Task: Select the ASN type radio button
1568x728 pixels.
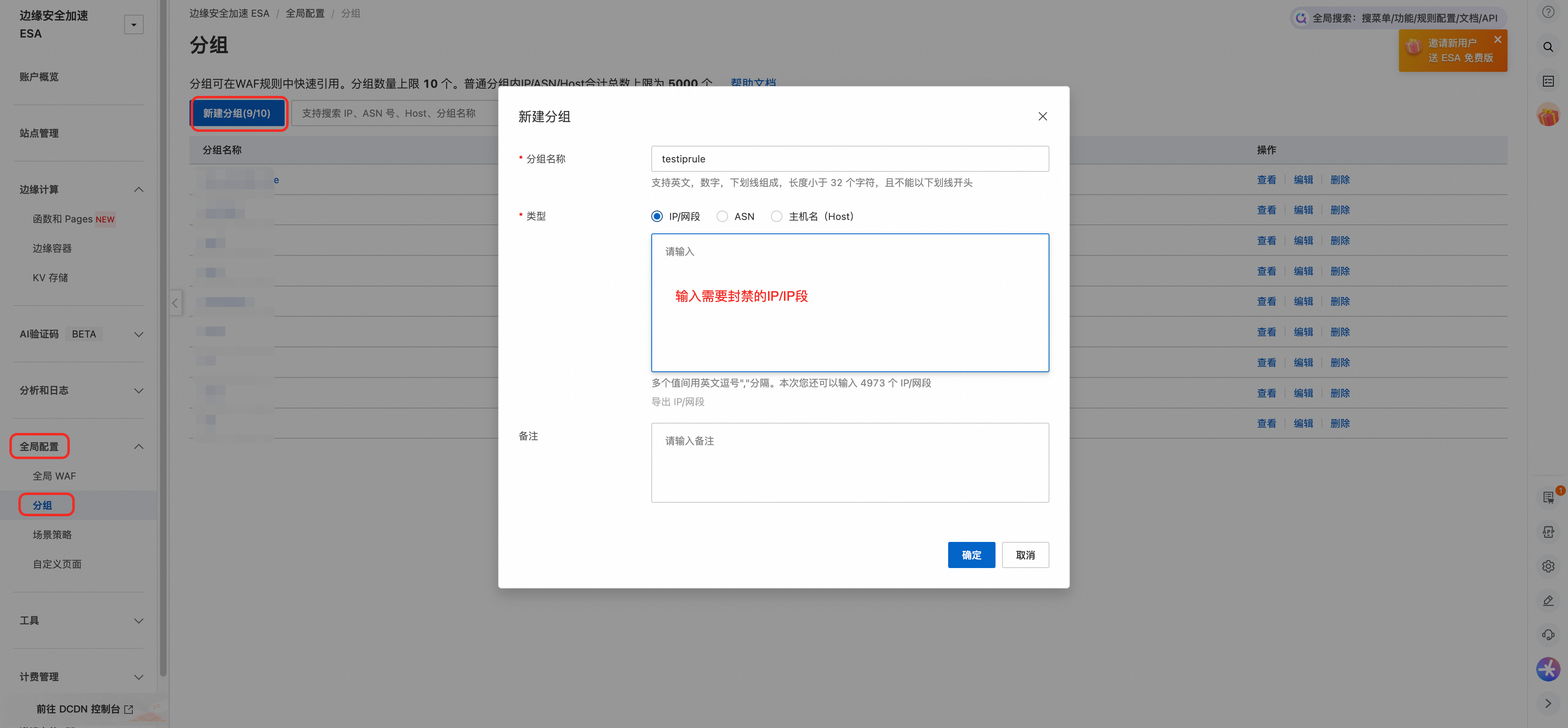Action: click(x=722, y=217)
